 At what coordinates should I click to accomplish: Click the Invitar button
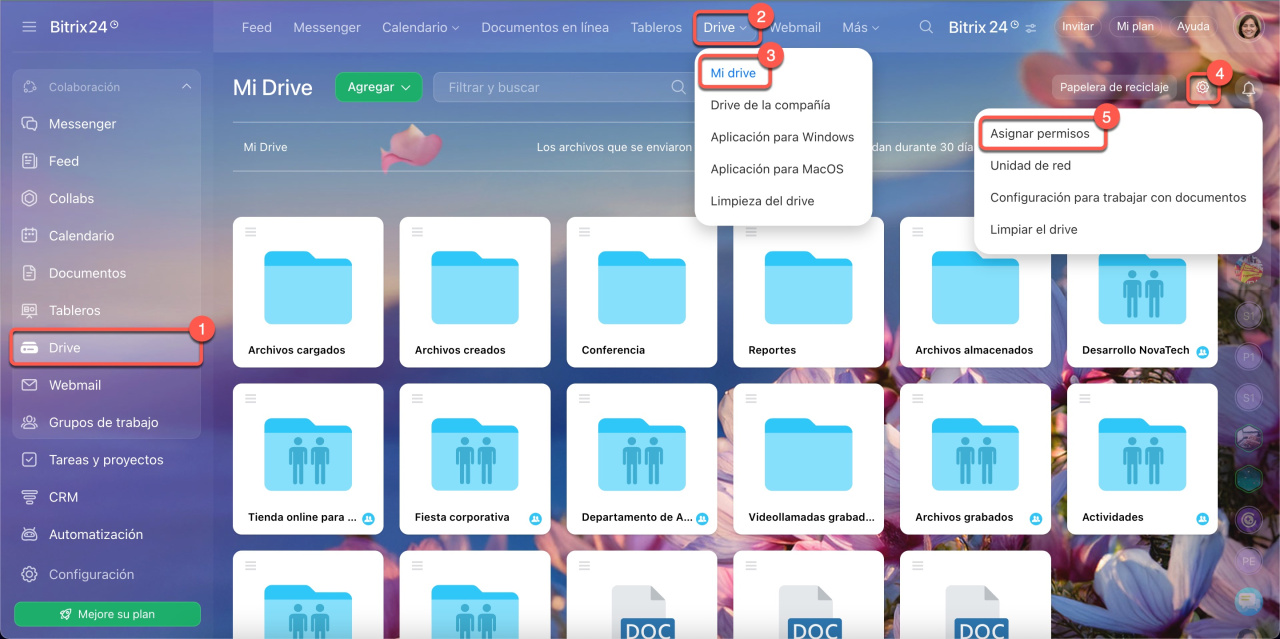coord(1078,27)
